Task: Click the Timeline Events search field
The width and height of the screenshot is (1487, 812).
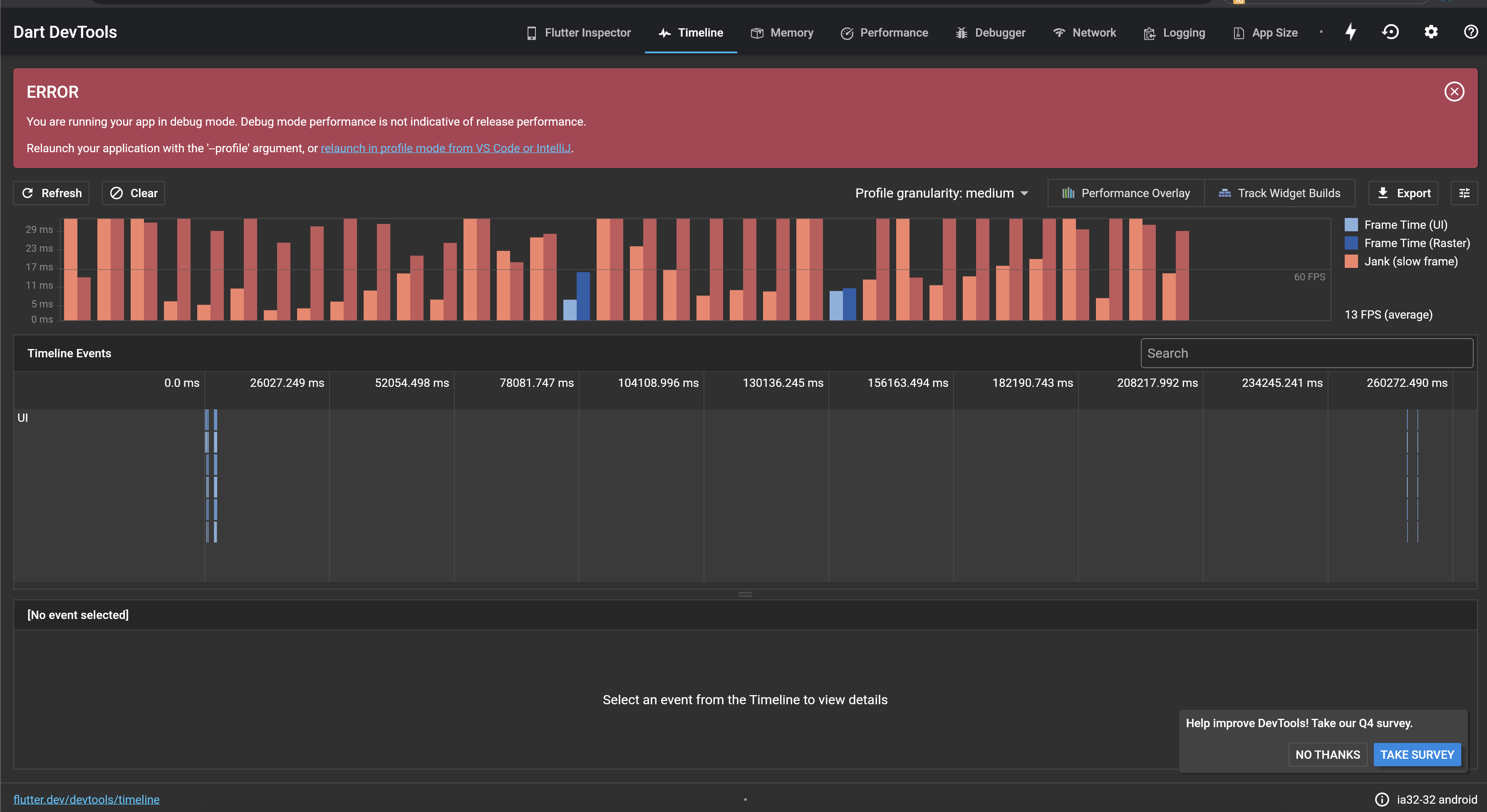Action: pyautogui.click(x=1306, y=353)
